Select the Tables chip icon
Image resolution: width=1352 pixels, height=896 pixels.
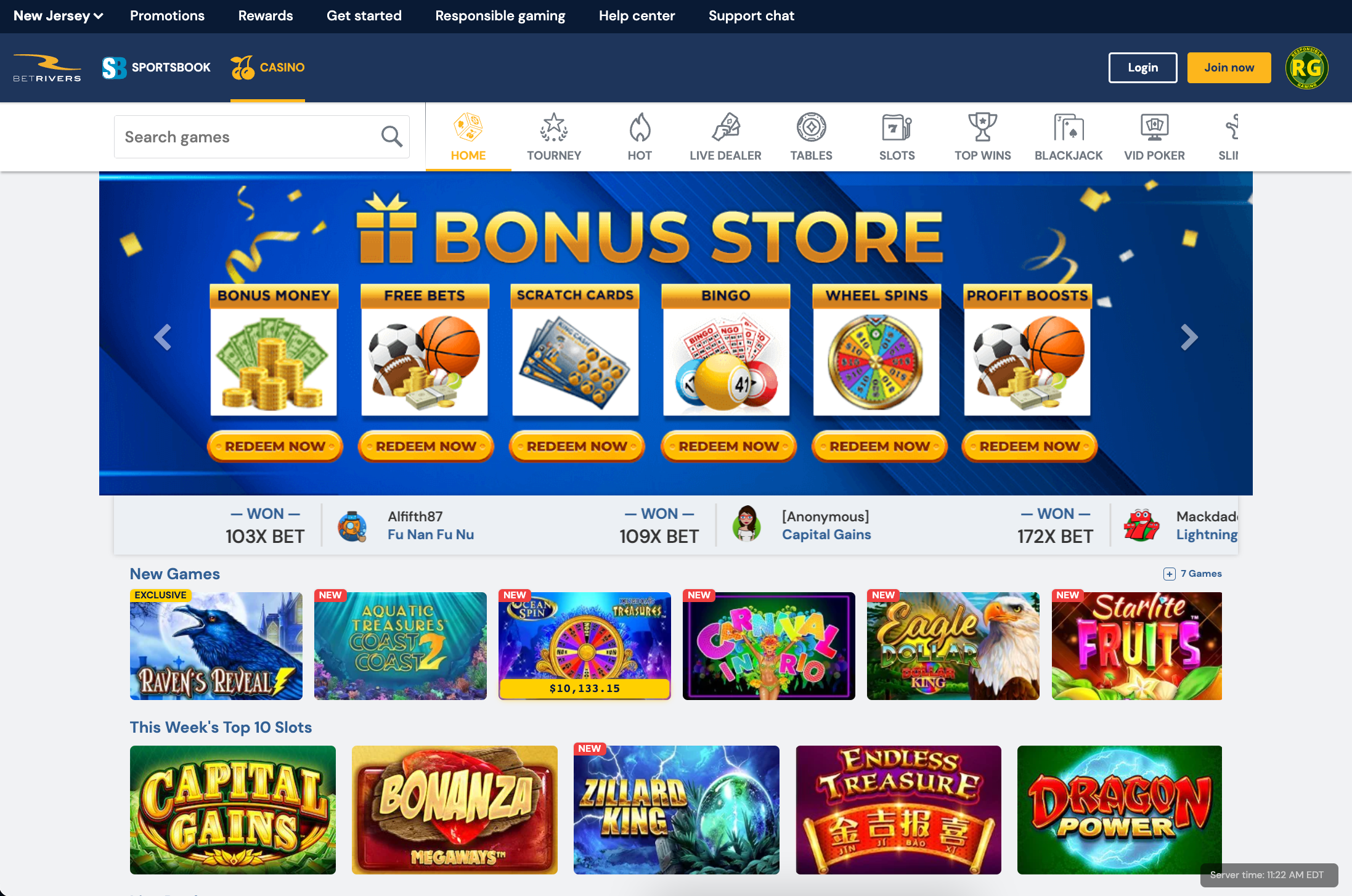[812, 127]
